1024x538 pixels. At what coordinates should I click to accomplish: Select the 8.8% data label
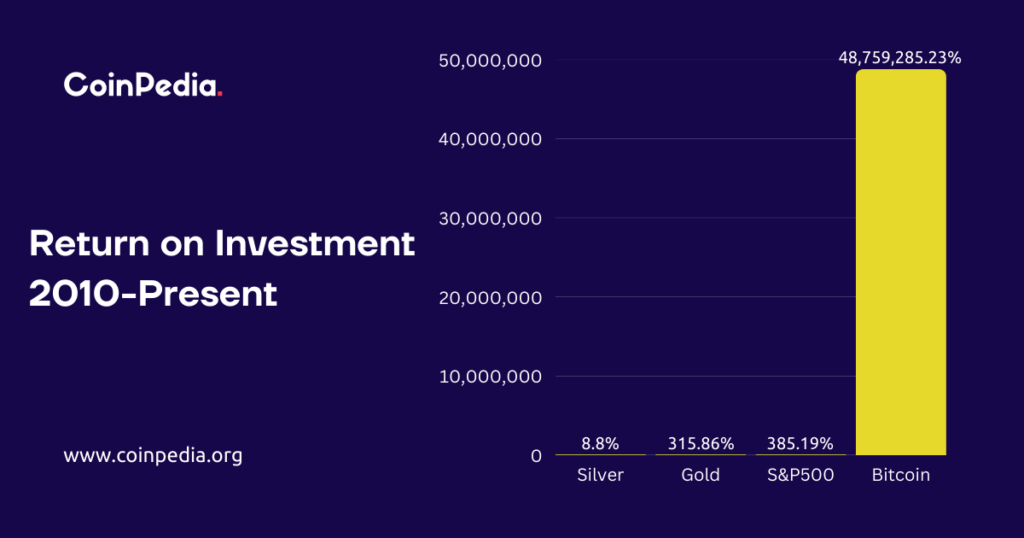[600, 443]
